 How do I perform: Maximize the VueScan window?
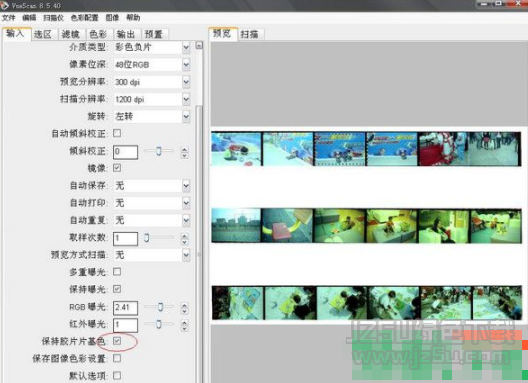click(499, 4)
